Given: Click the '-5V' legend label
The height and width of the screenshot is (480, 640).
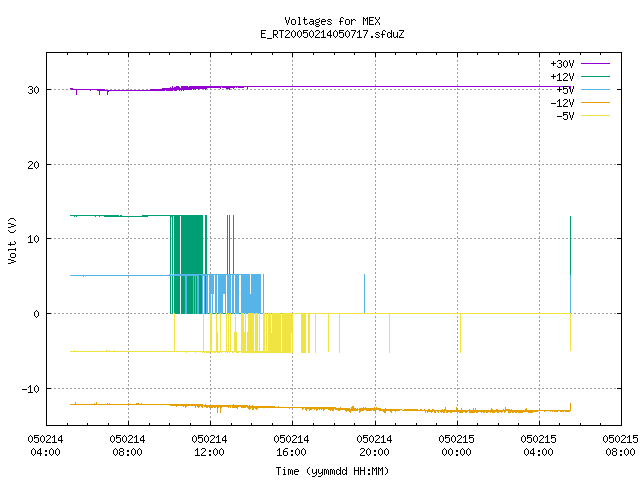Looking at the screenshot, I should [565, 116].
